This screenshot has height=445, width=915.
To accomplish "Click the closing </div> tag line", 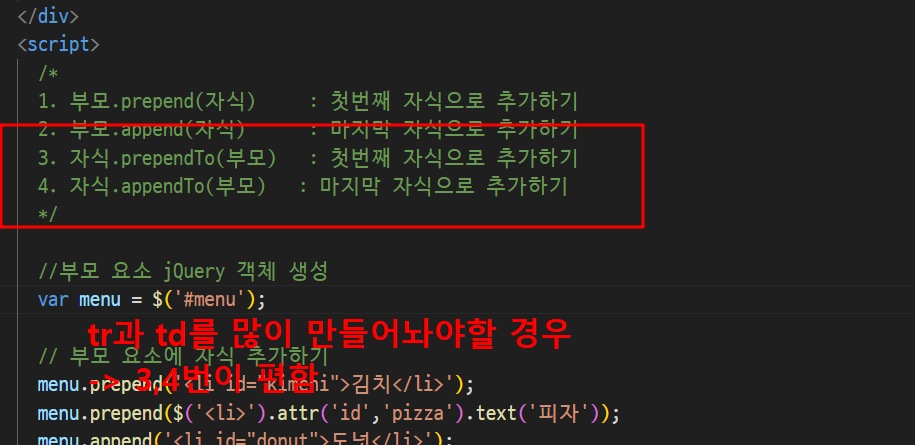I will [x=48, y=16].
